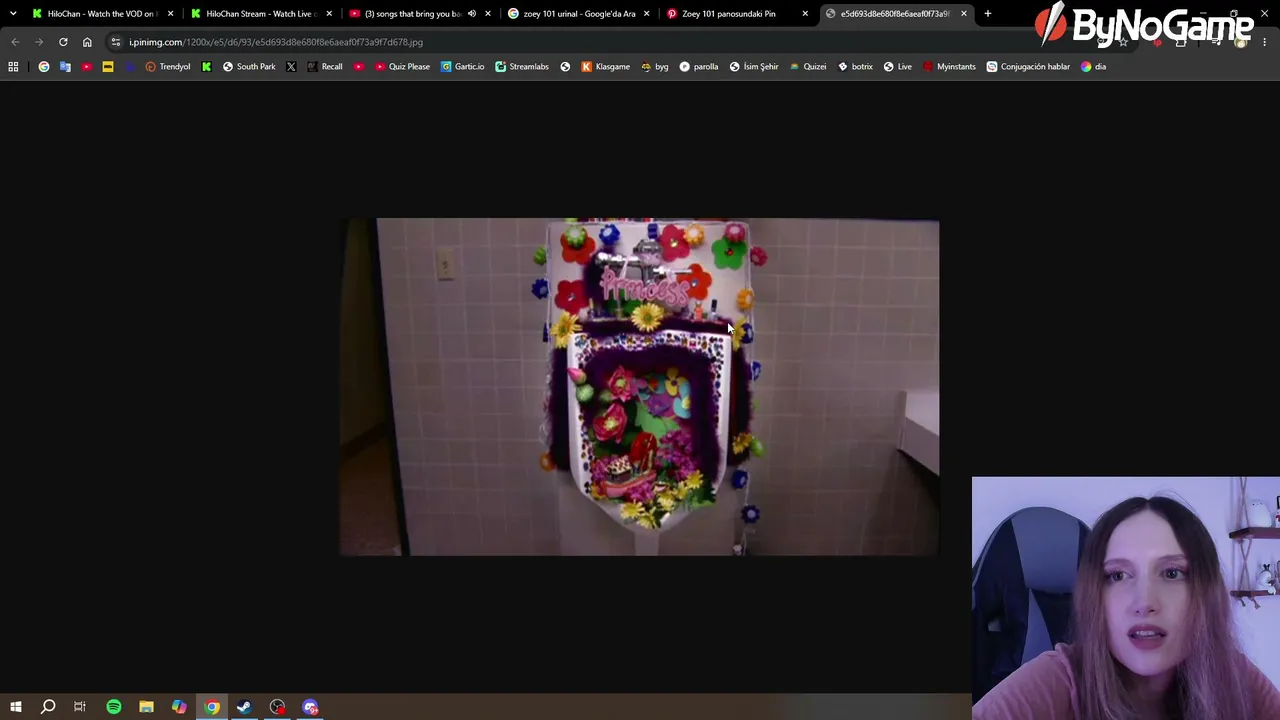The height and width of the screenshot is (720, 1280).
Task: Select Chrome on the taskbar
Action: (x=212, y=707)
